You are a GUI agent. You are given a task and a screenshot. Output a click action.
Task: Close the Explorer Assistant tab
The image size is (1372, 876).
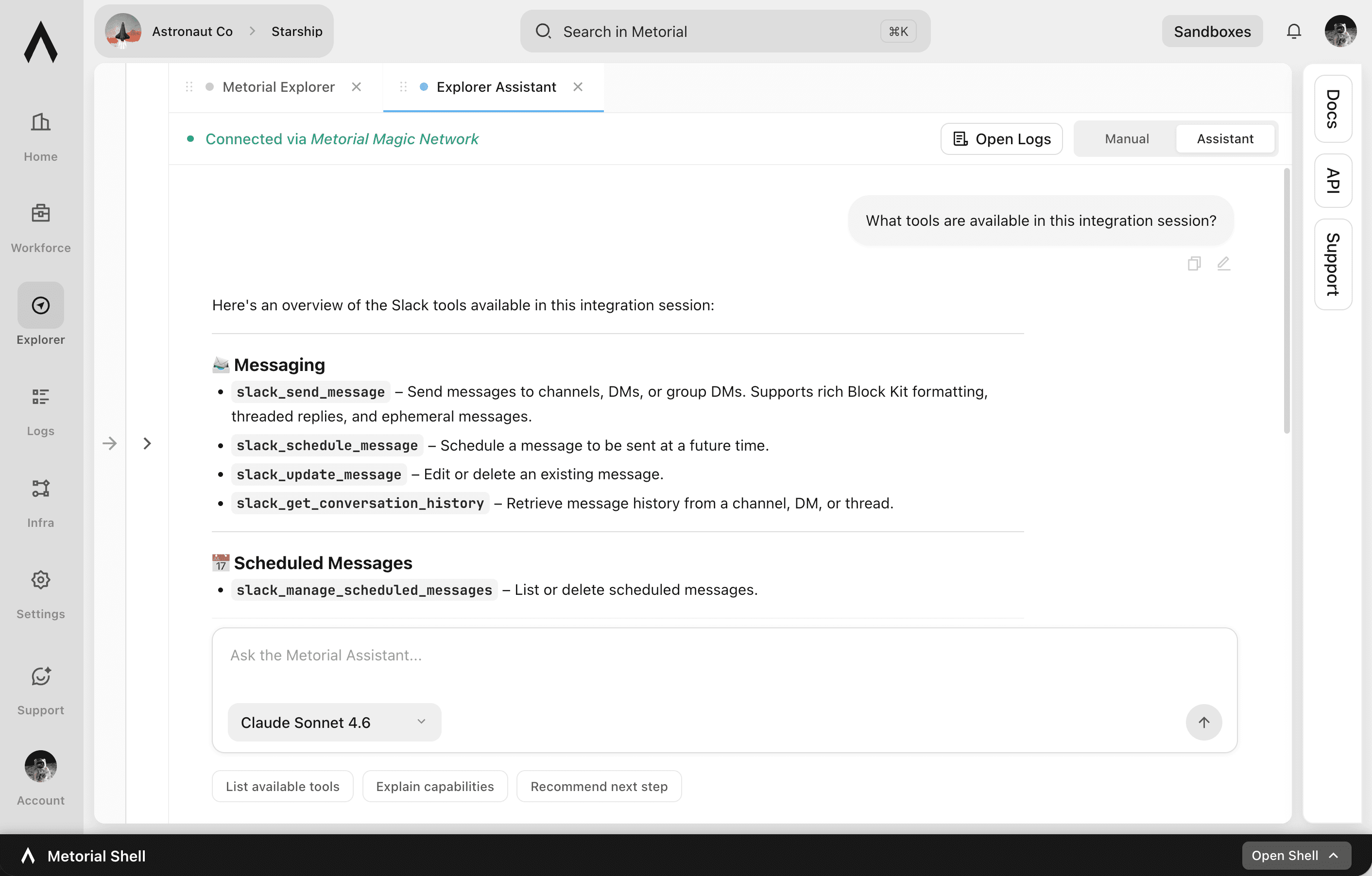click(x=578, y=86)
